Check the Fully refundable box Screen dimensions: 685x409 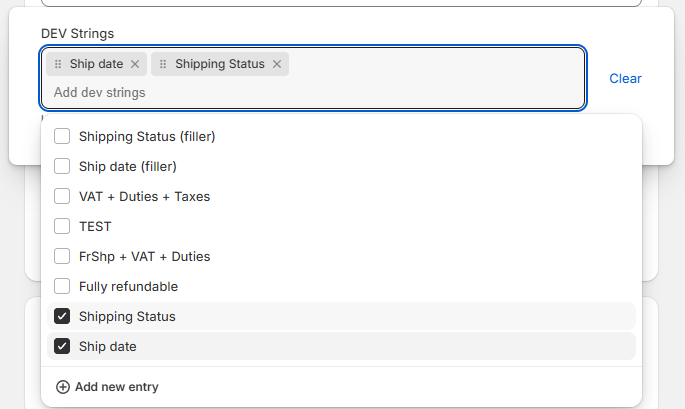pyautogui.click(x=62, y=286)
